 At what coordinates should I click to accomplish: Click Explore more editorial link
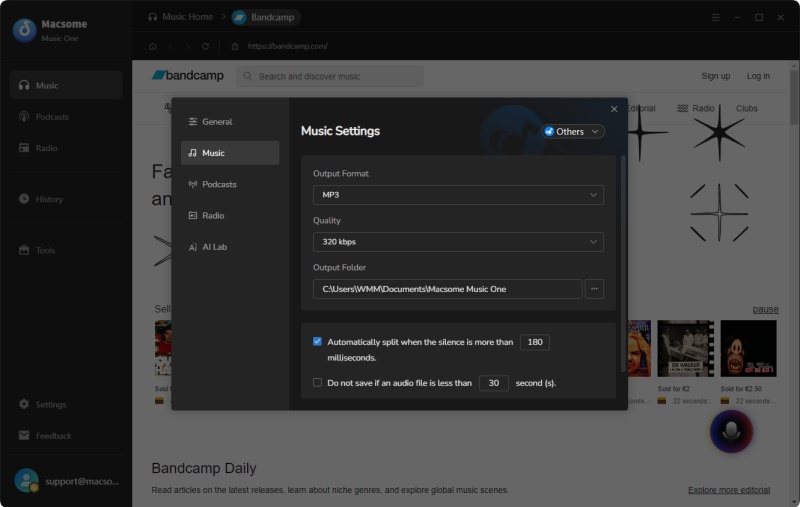pos(729,490)
